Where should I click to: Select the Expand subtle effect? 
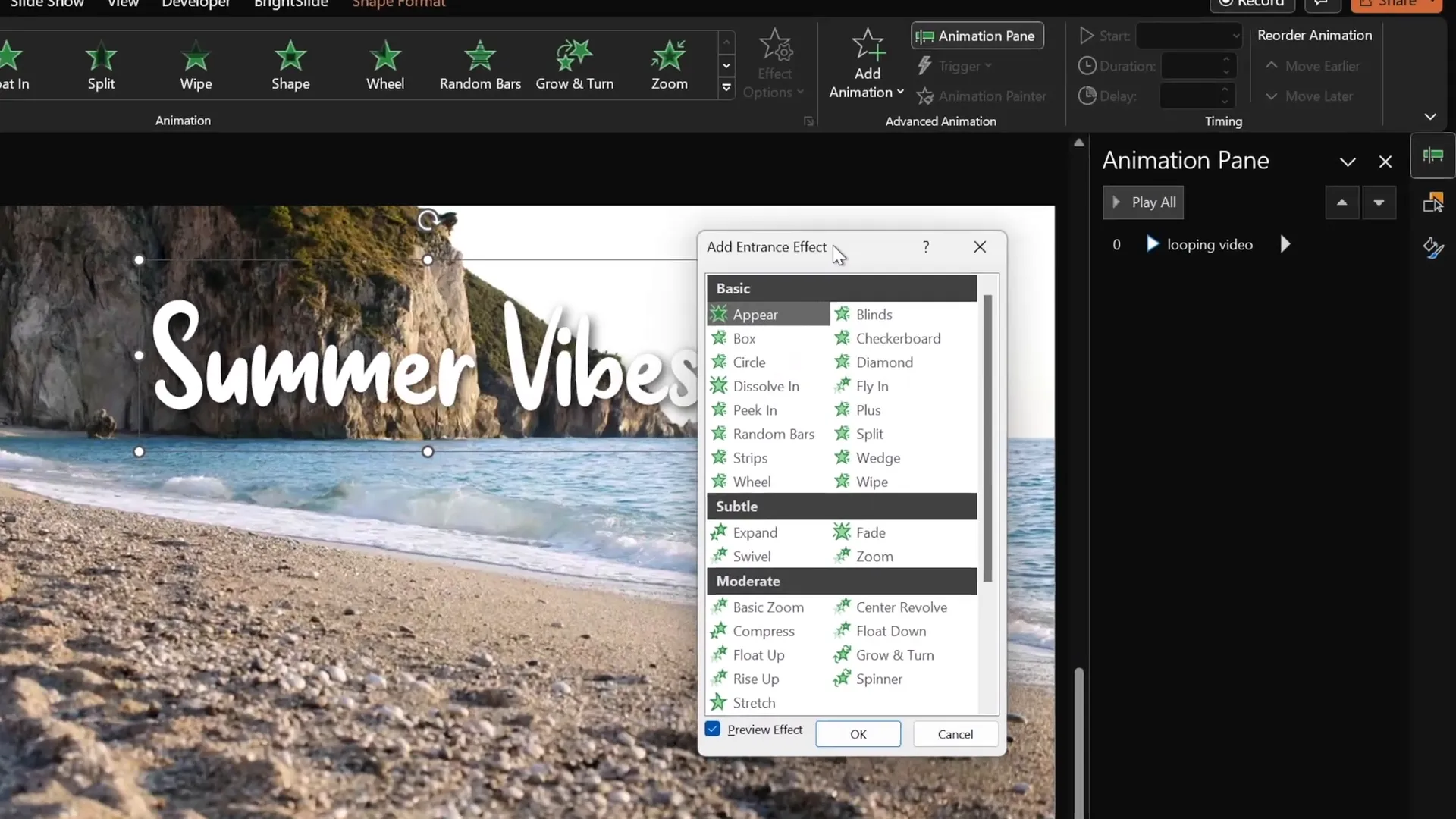point(754,532)
